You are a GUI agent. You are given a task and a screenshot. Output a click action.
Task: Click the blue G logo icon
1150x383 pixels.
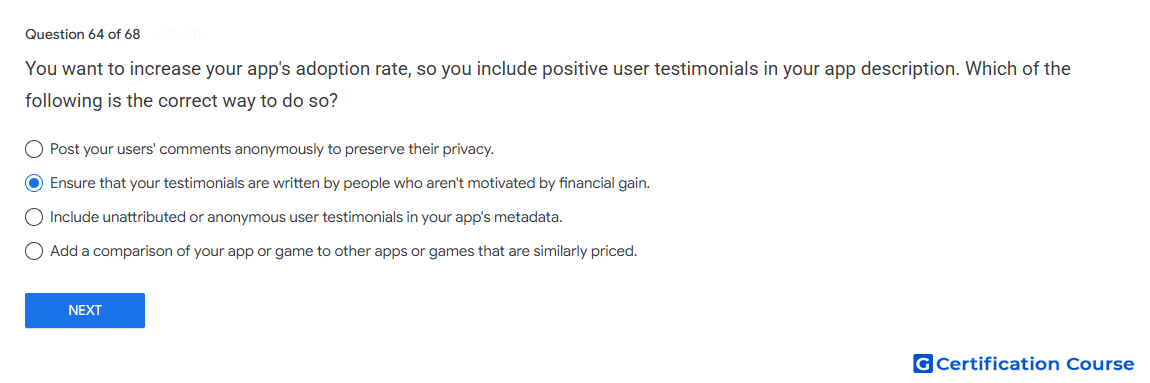(923, 364)
